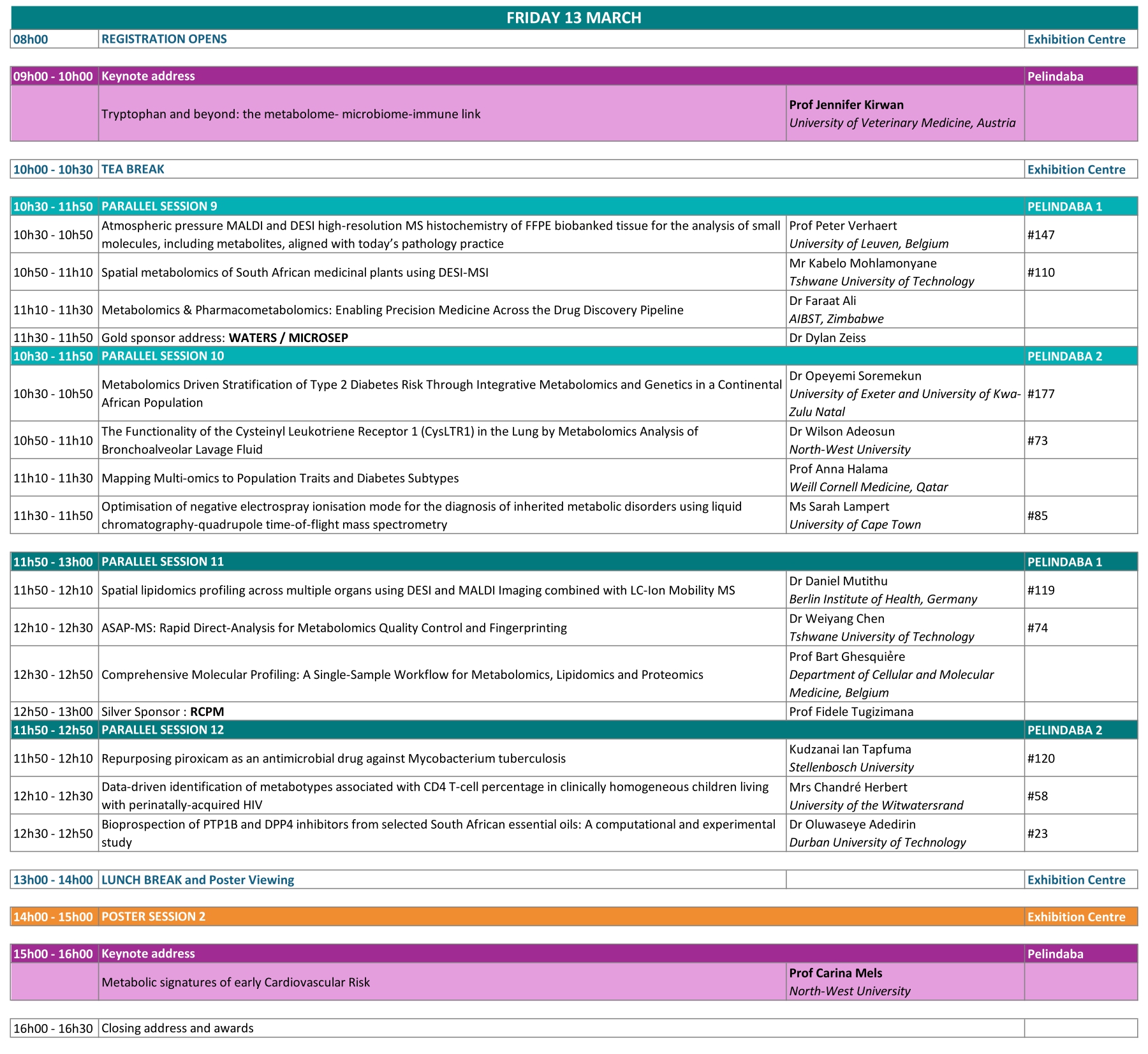Click the FRIDAY 13 MARCH header
The height and width of the screenshot is (1054, 1148).
(573, 18)
